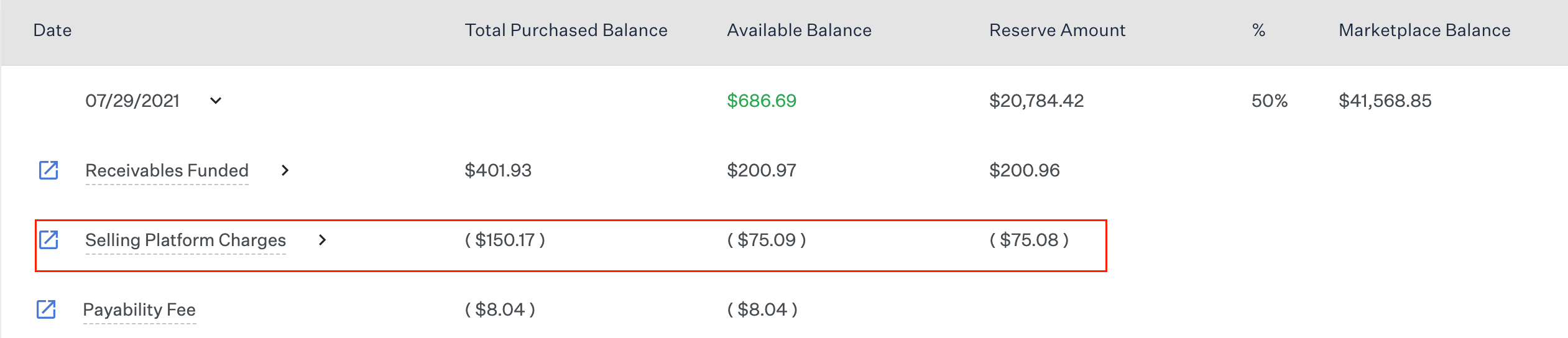Click the 50% reserve percentage value
The height and width of the screenshot is (338, 1568).
click(1270, 101)
